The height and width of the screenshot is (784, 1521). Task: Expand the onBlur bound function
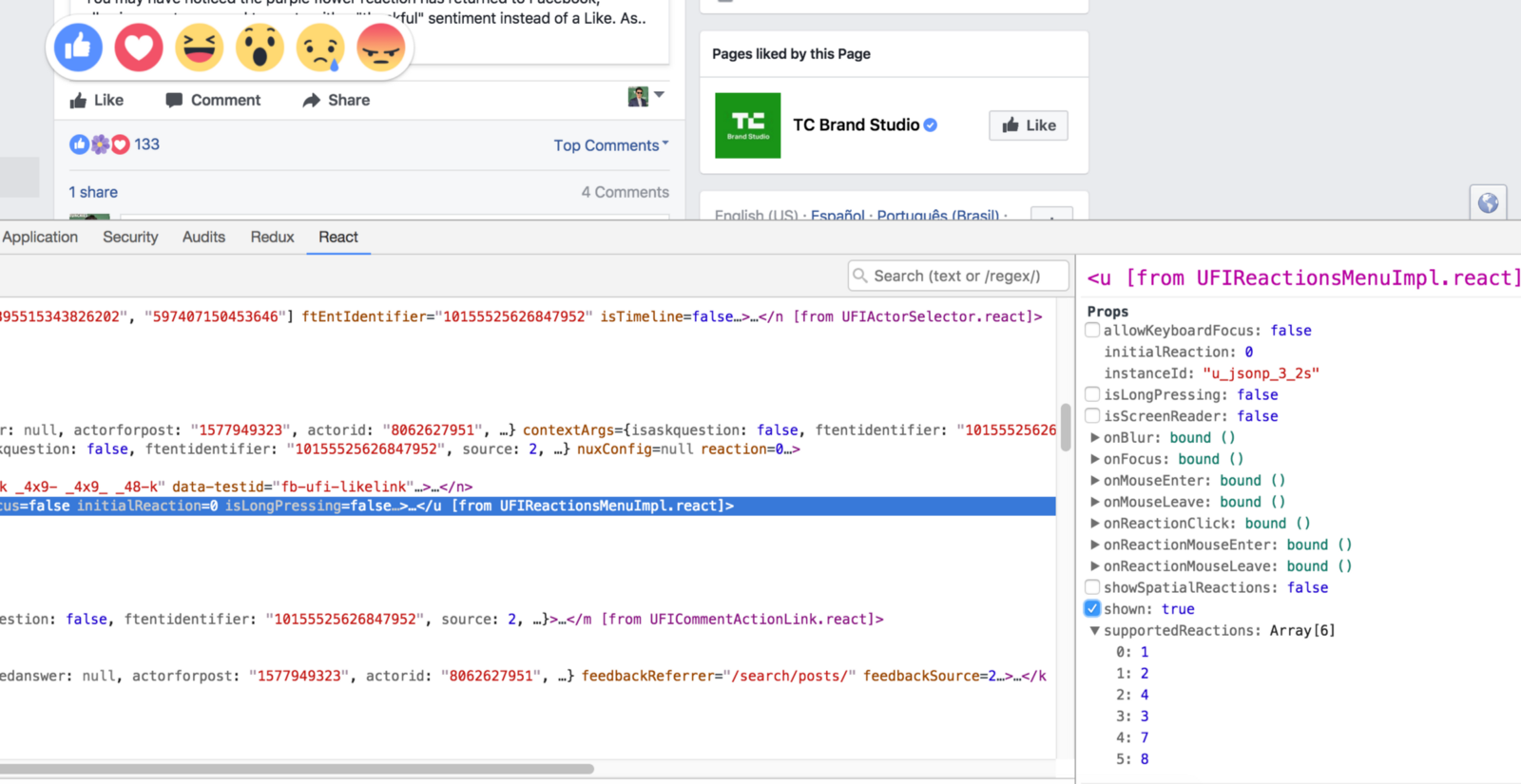click(1095, 438)
